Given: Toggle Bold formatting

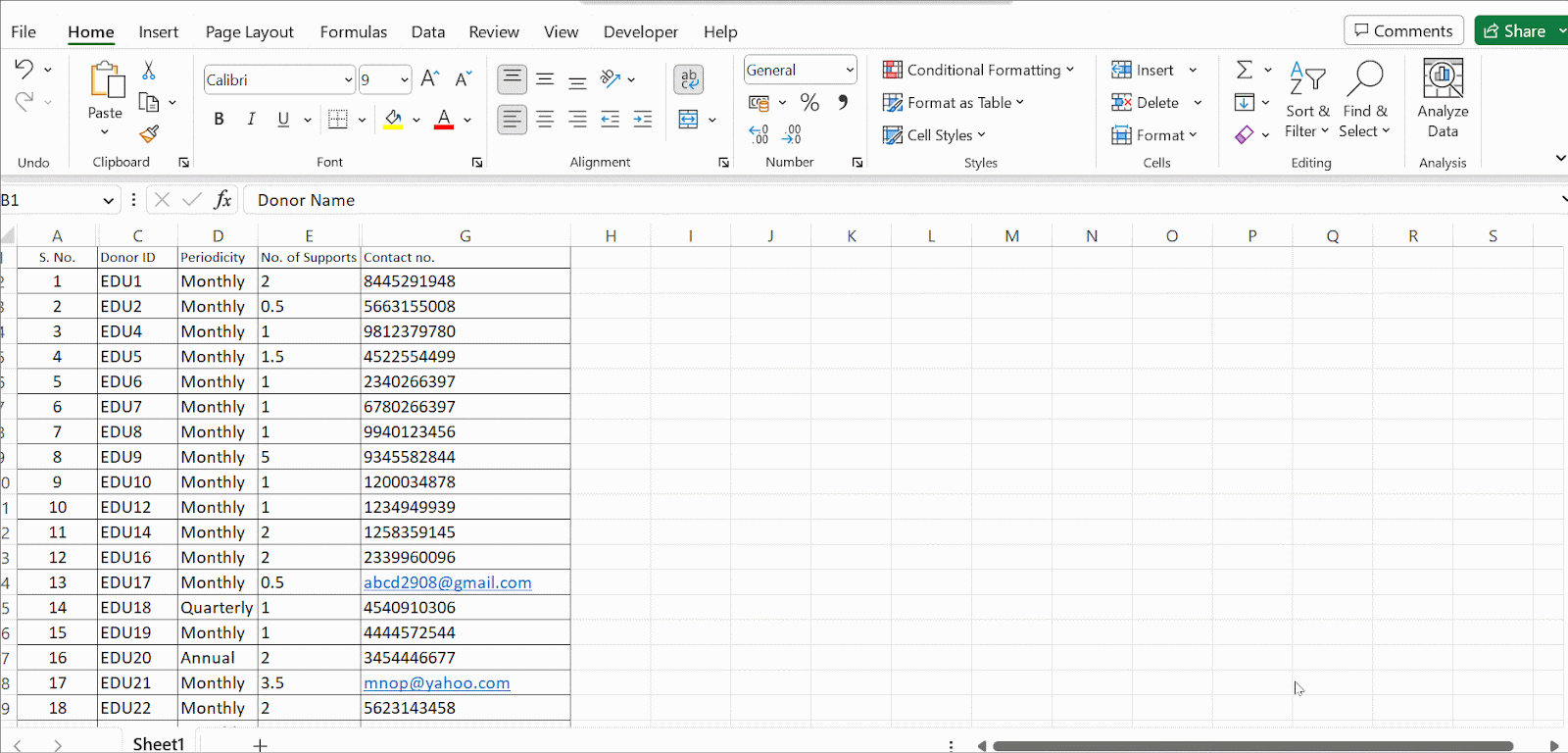Looking at the screenshot, I should (x=219, y=119).
